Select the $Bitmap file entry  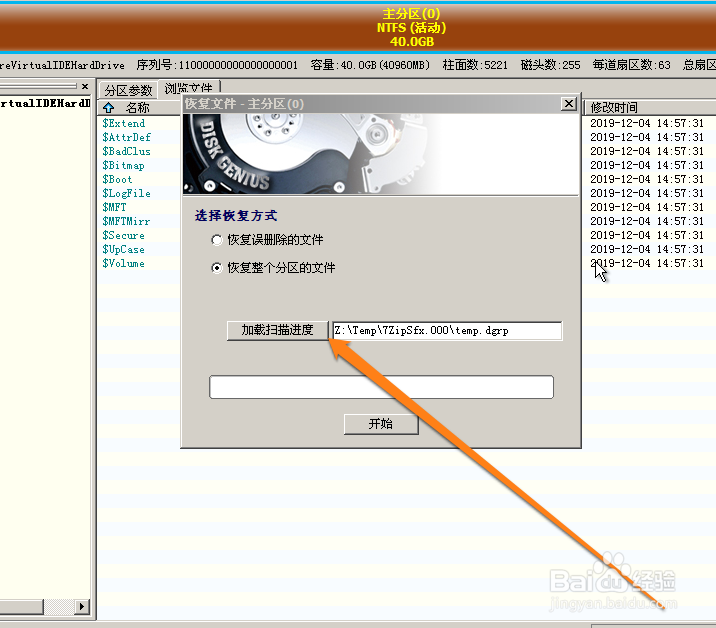coord(123,165)
